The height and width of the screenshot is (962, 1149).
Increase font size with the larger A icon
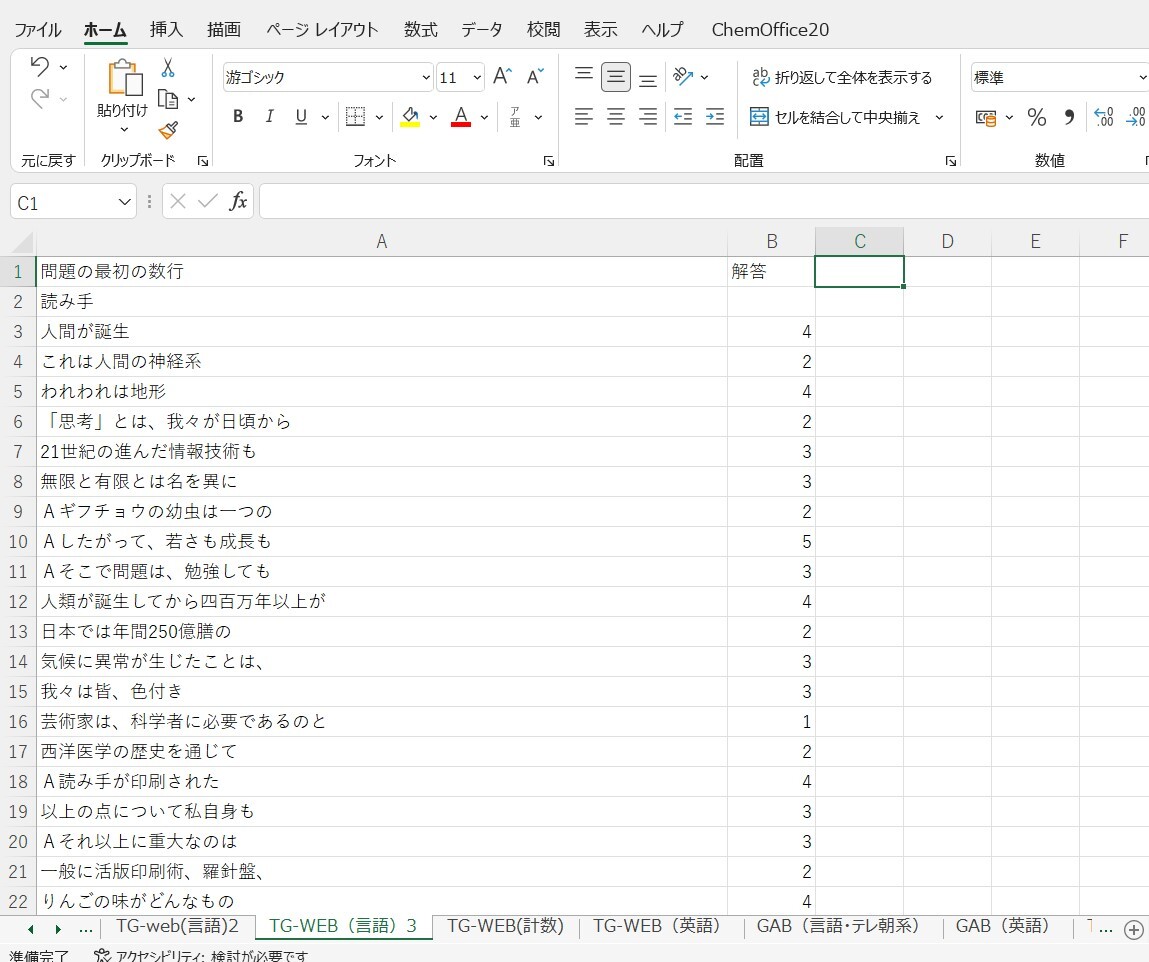502,77
